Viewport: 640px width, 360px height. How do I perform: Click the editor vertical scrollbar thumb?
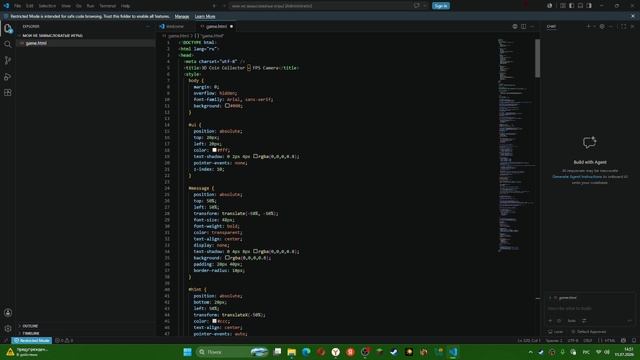point(538,58)
